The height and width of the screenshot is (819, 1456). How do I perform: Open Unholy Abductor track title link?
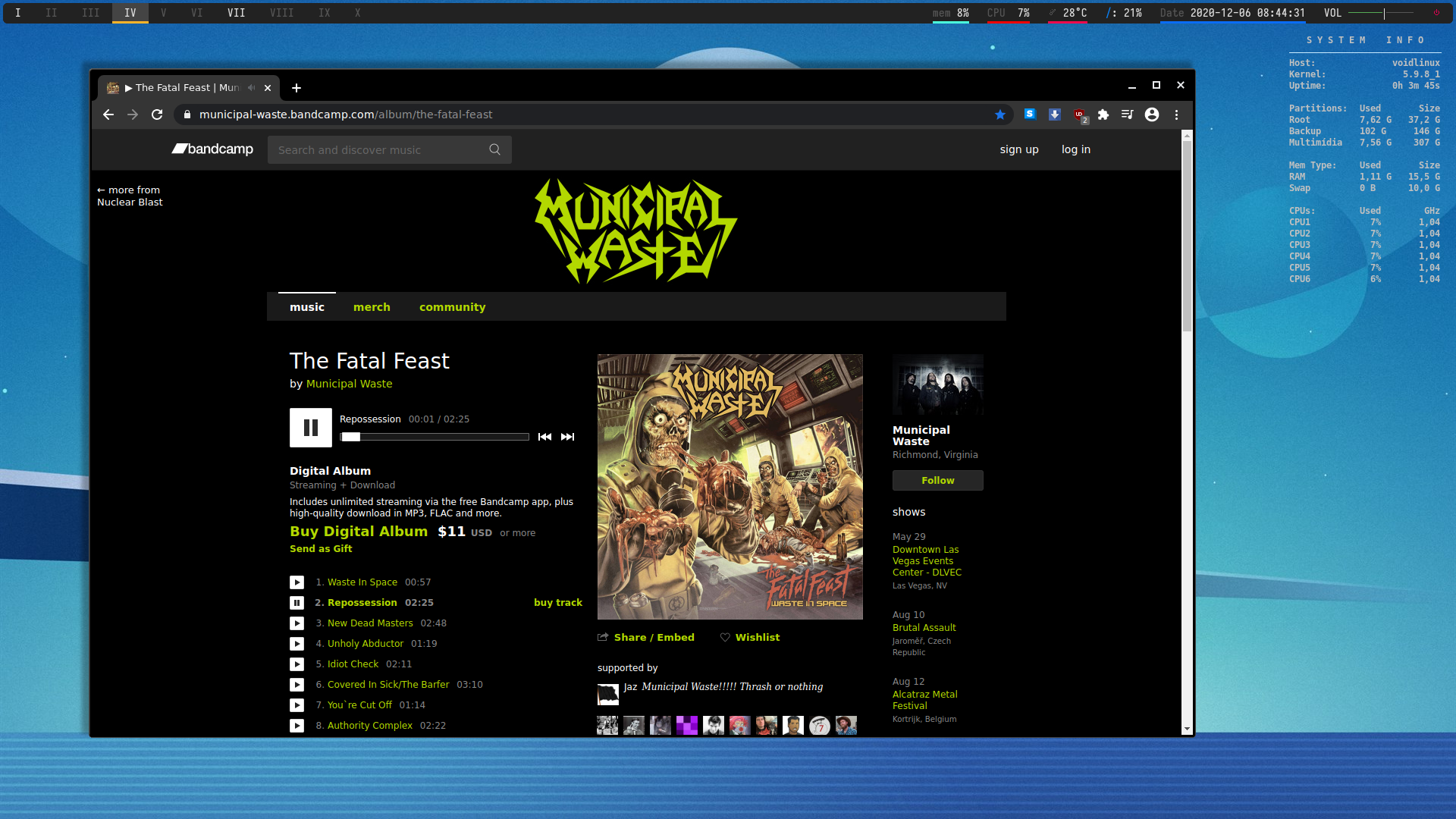click(x=366, y=644)
